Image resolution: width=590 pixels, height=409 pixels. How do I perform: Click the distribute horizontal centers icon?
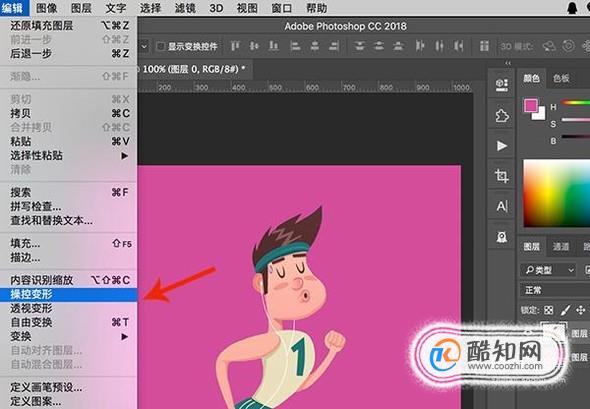pyautogui.click(x=439, y=46)
